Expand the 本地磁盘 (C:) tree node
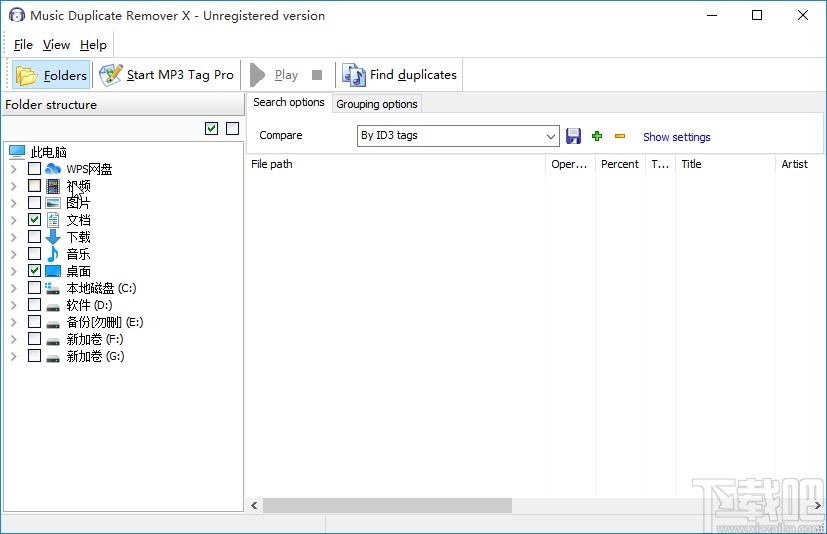The height and width of the screenshot is (534, 827). 14,288
